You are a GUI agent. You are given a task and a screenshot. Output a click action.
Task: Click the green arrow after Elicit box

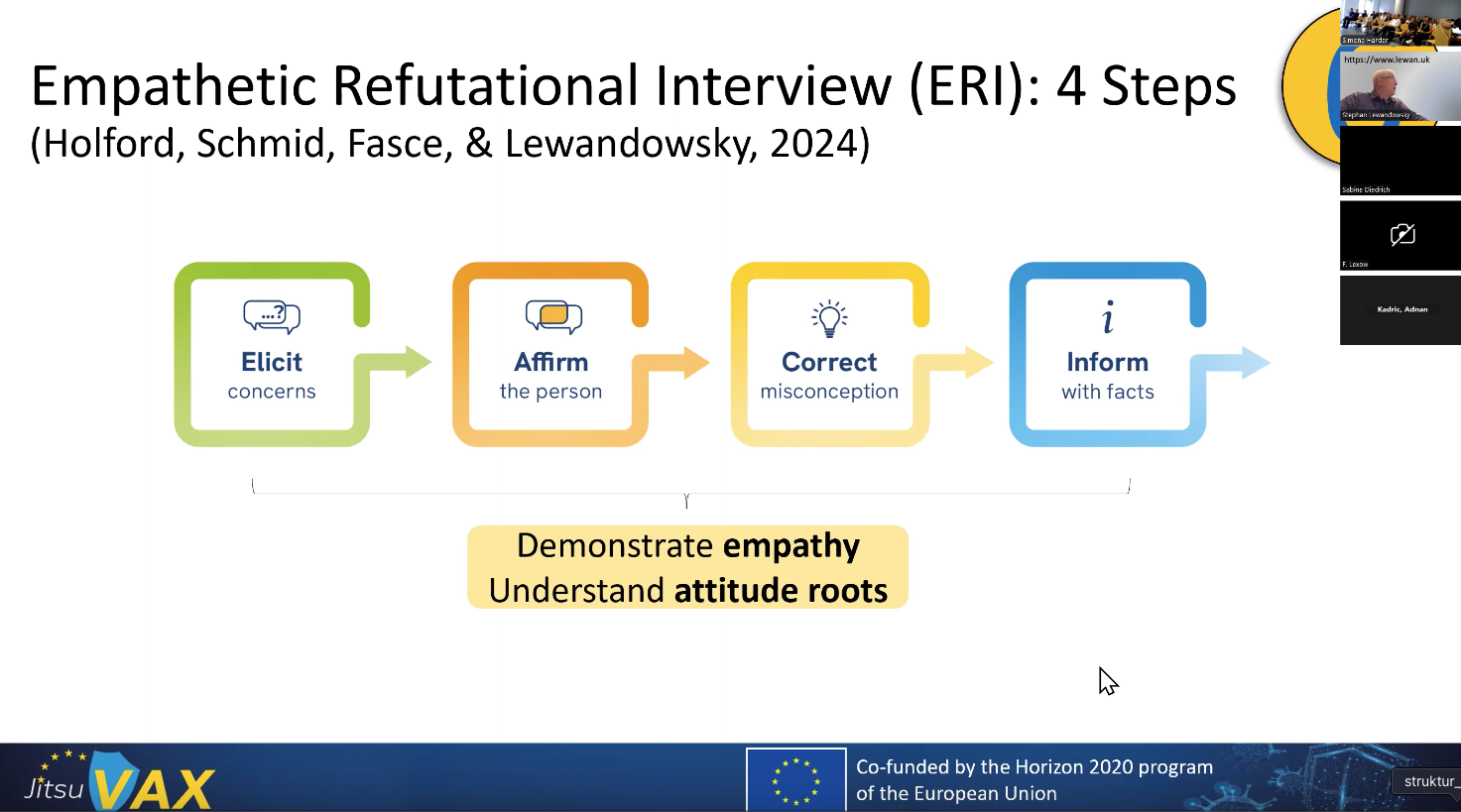coord(405,362)
